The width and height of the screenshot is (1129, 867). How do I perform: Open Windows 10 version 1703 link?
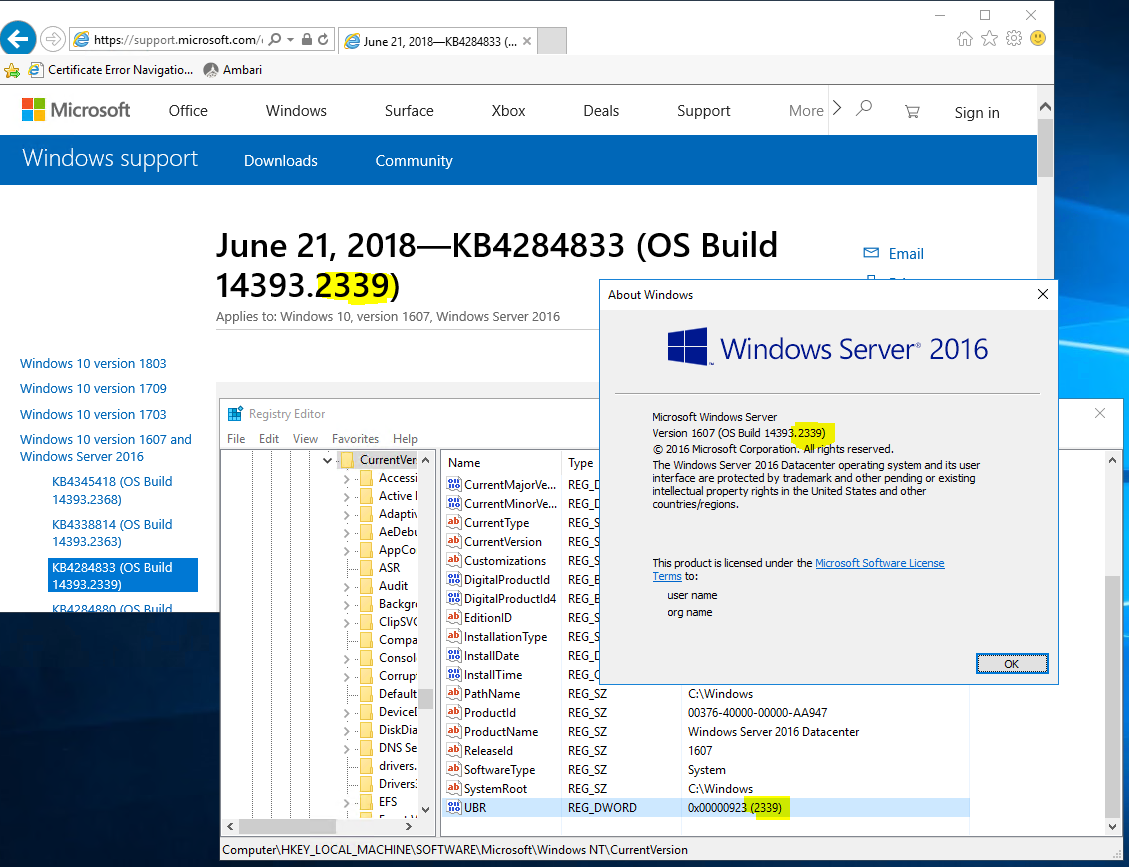93,415
